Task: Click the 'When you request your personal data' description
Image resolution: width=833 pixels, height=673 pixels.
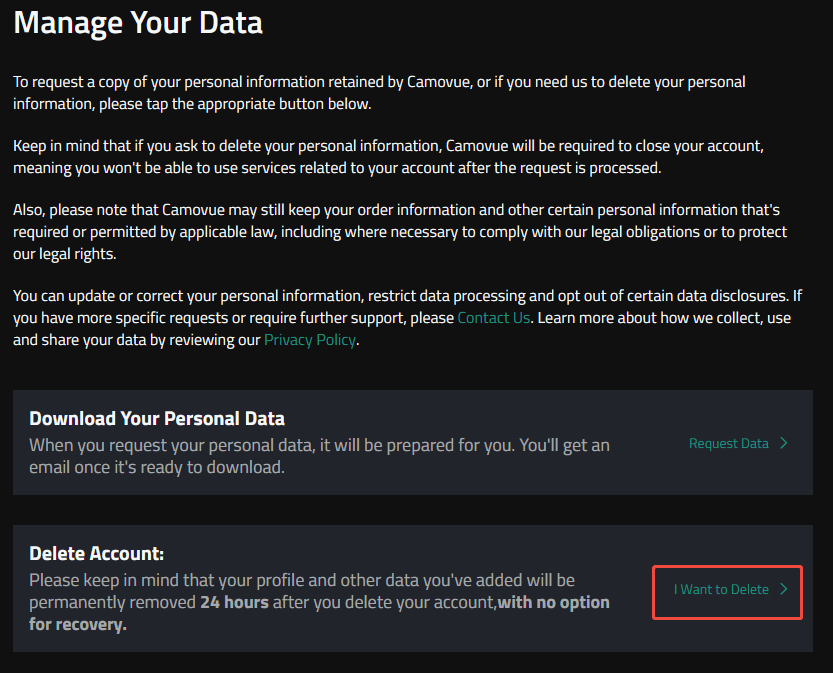Action: (x=319, y=456)
